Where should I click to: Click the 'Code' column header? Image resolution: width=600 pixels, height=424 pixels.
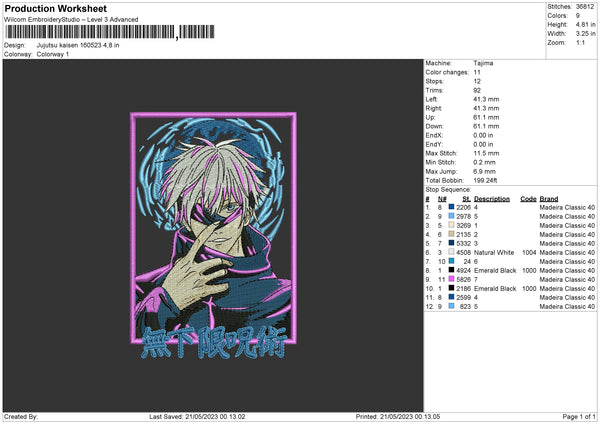pyautogui.click(x=528, y=199)
